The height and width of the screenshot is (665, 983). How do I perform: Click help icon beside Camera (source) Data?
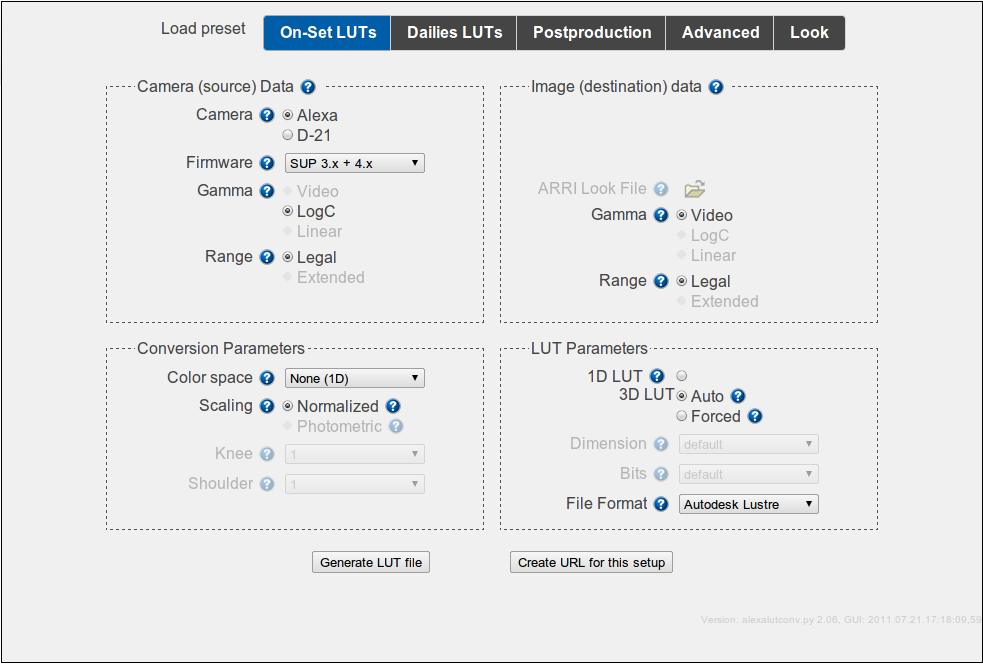308,87
